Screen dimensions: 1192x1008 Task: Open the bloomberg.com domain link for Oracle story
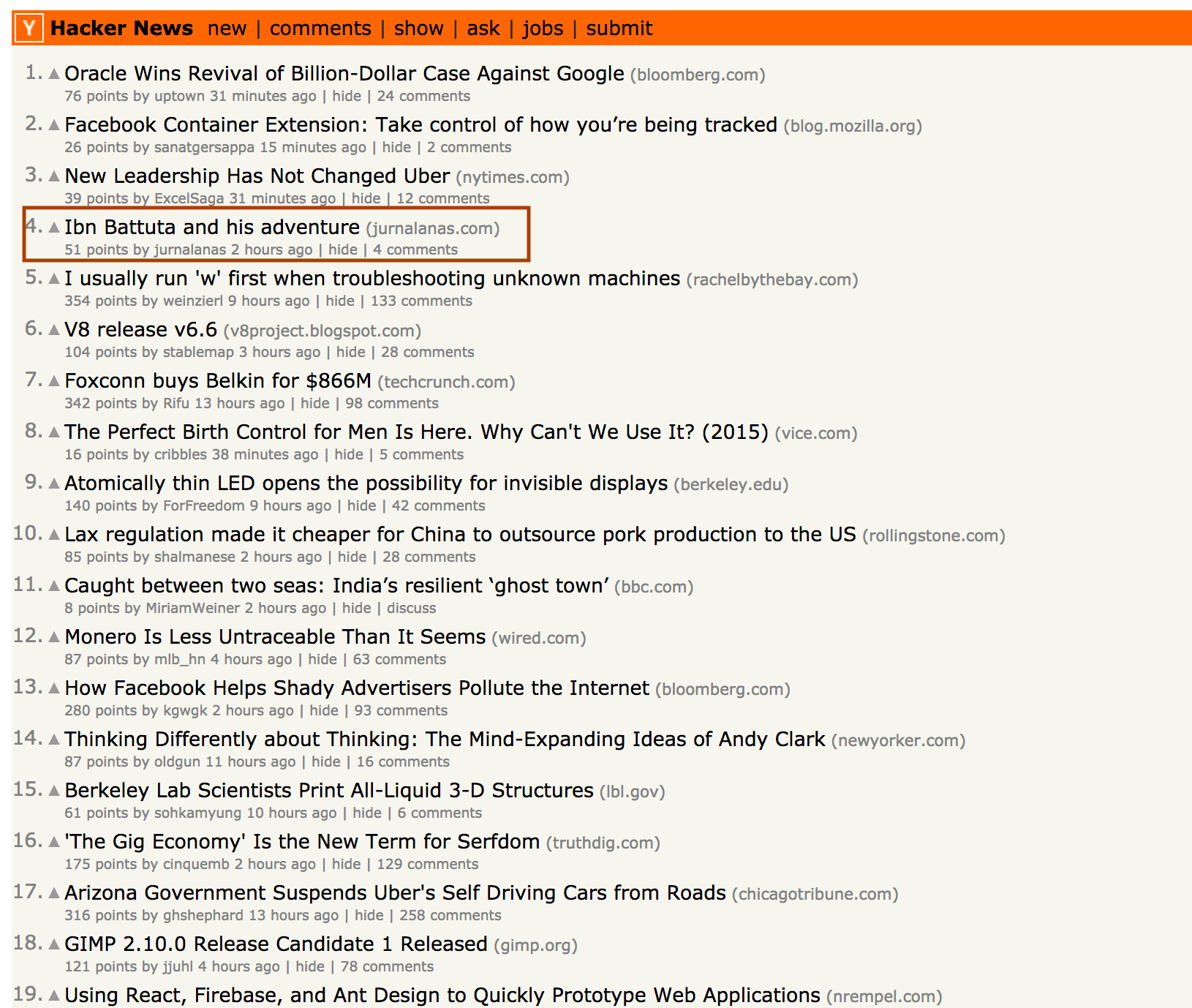[x=698, y=75]
